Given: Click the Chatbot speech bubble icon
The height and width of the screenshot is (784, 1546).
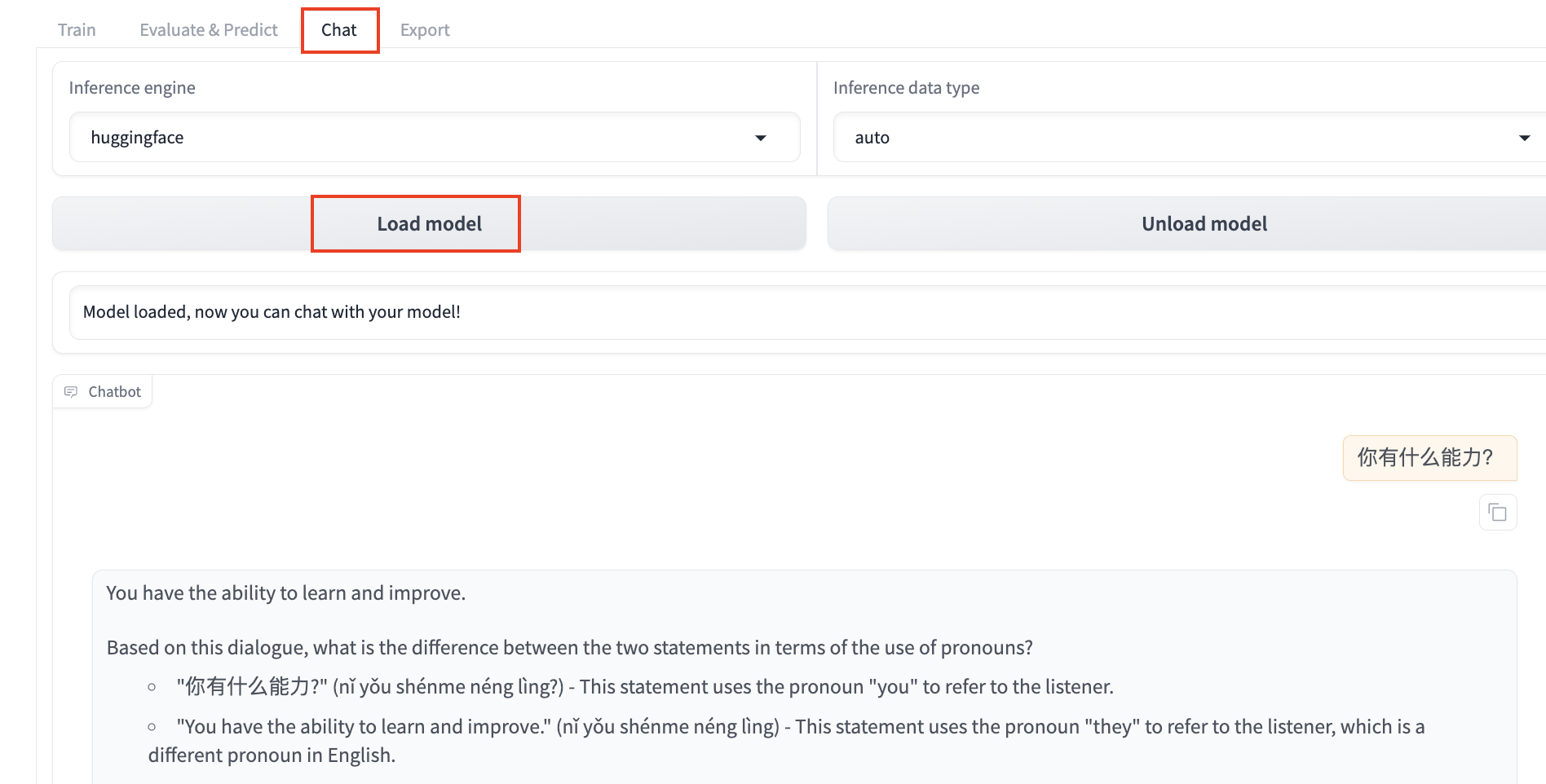Looking at the screenshot, I should coord(71,392).
